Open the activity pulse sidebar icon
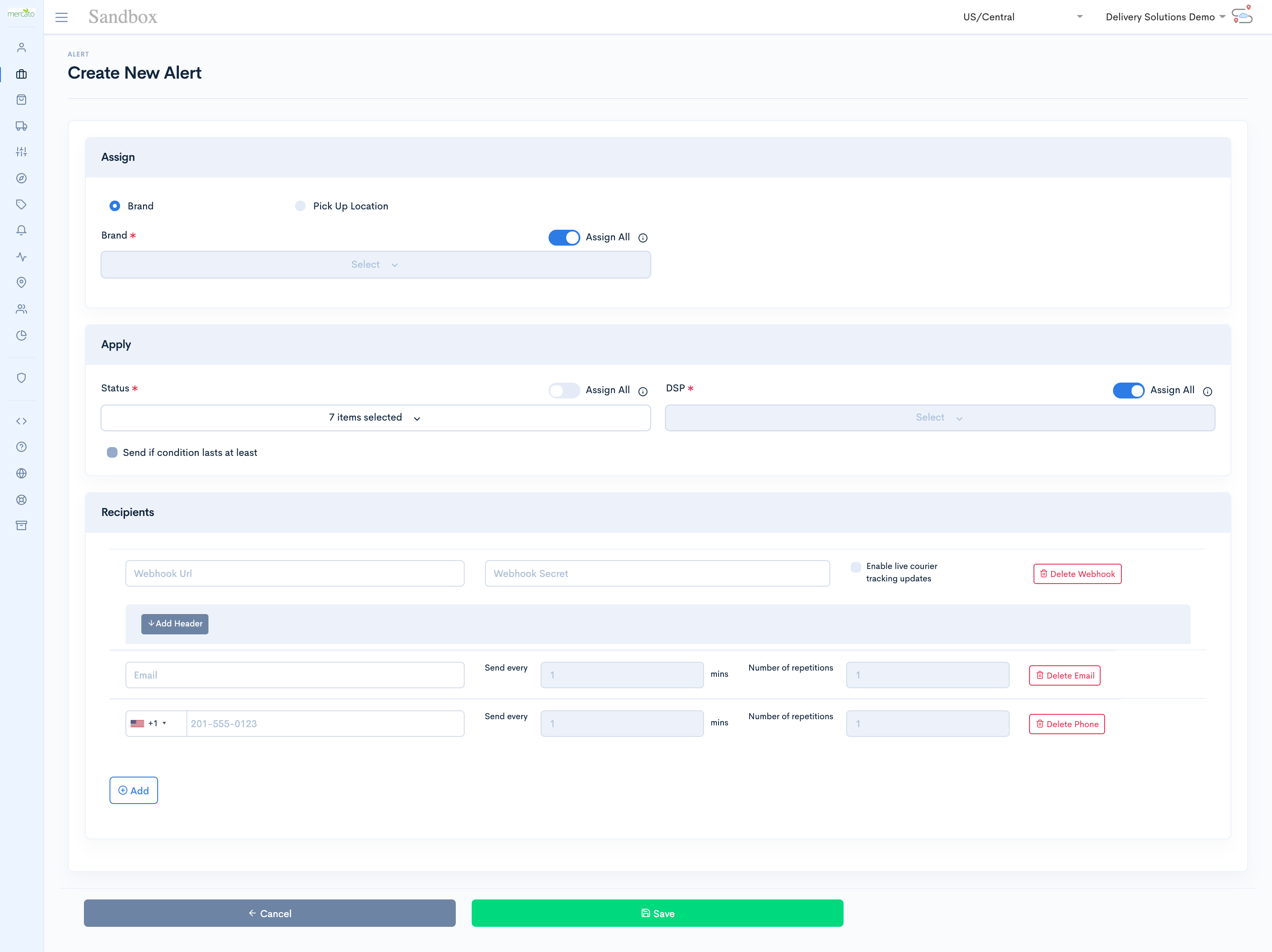This screenshot has height=952, width=1272. pyautogui.click(x=21, y=257)
